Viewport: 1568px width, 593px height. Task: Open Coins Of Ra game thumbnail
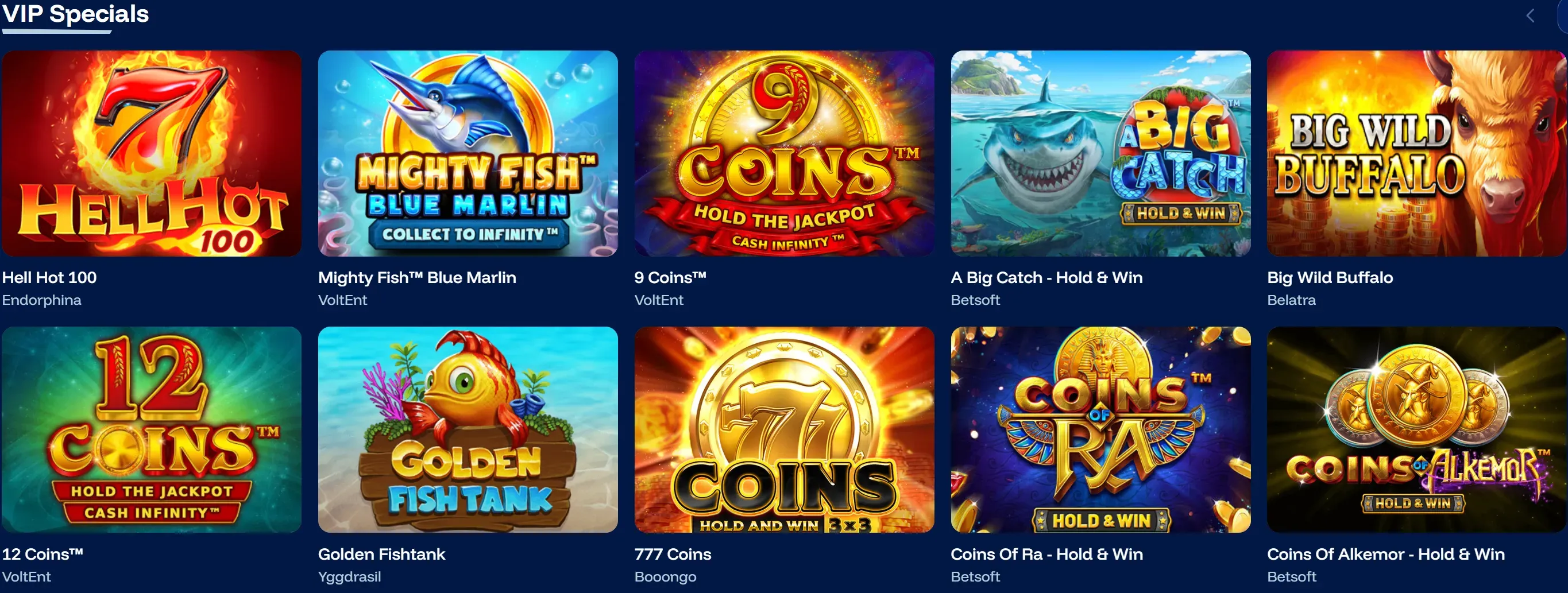coord(1100,429)
